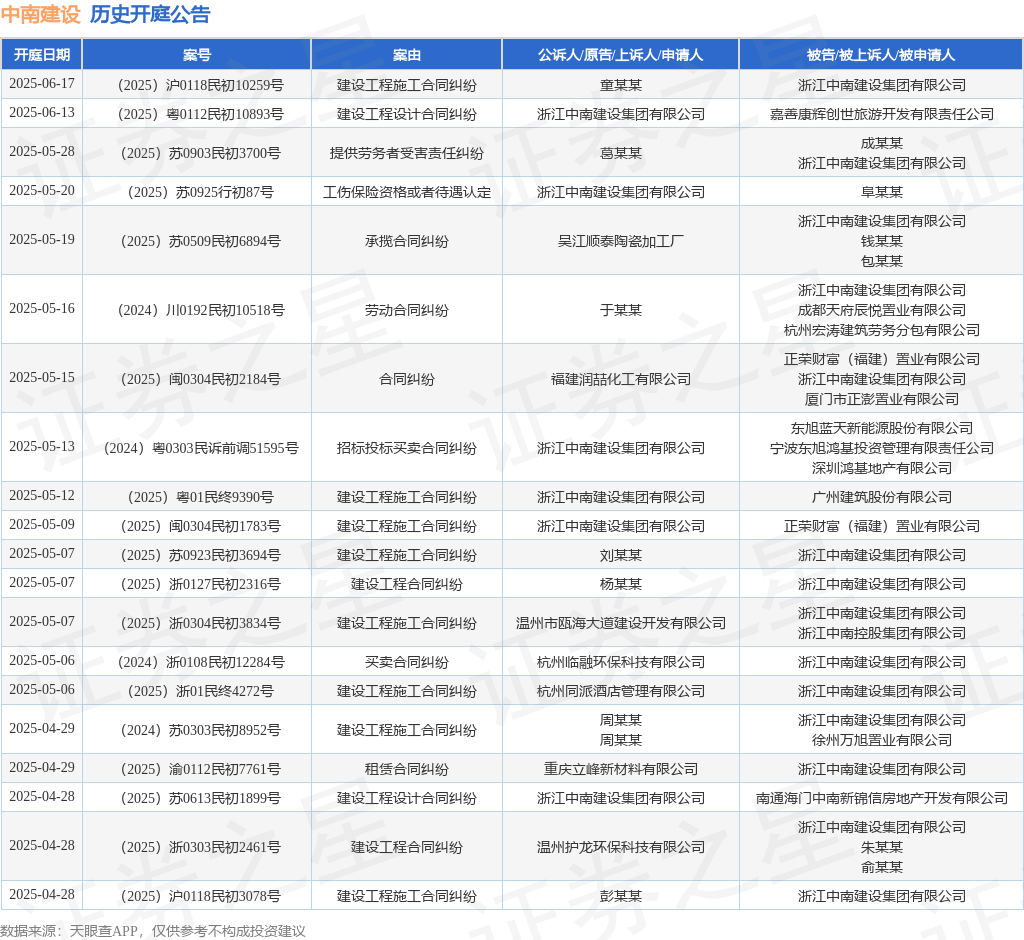Click plaintiff 温州护龙环保科技有限公司
The image size is (1024, 940).
[x=620, y=847]
